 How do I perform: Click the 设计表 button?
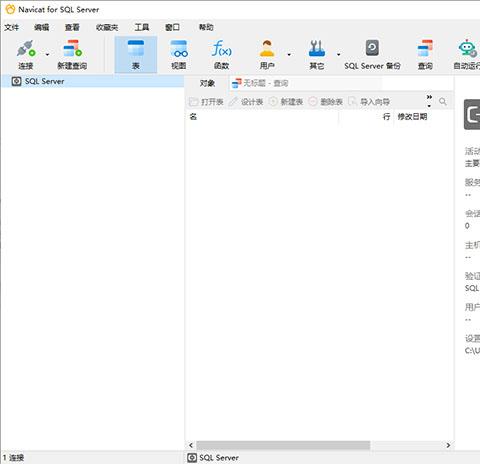246,102
